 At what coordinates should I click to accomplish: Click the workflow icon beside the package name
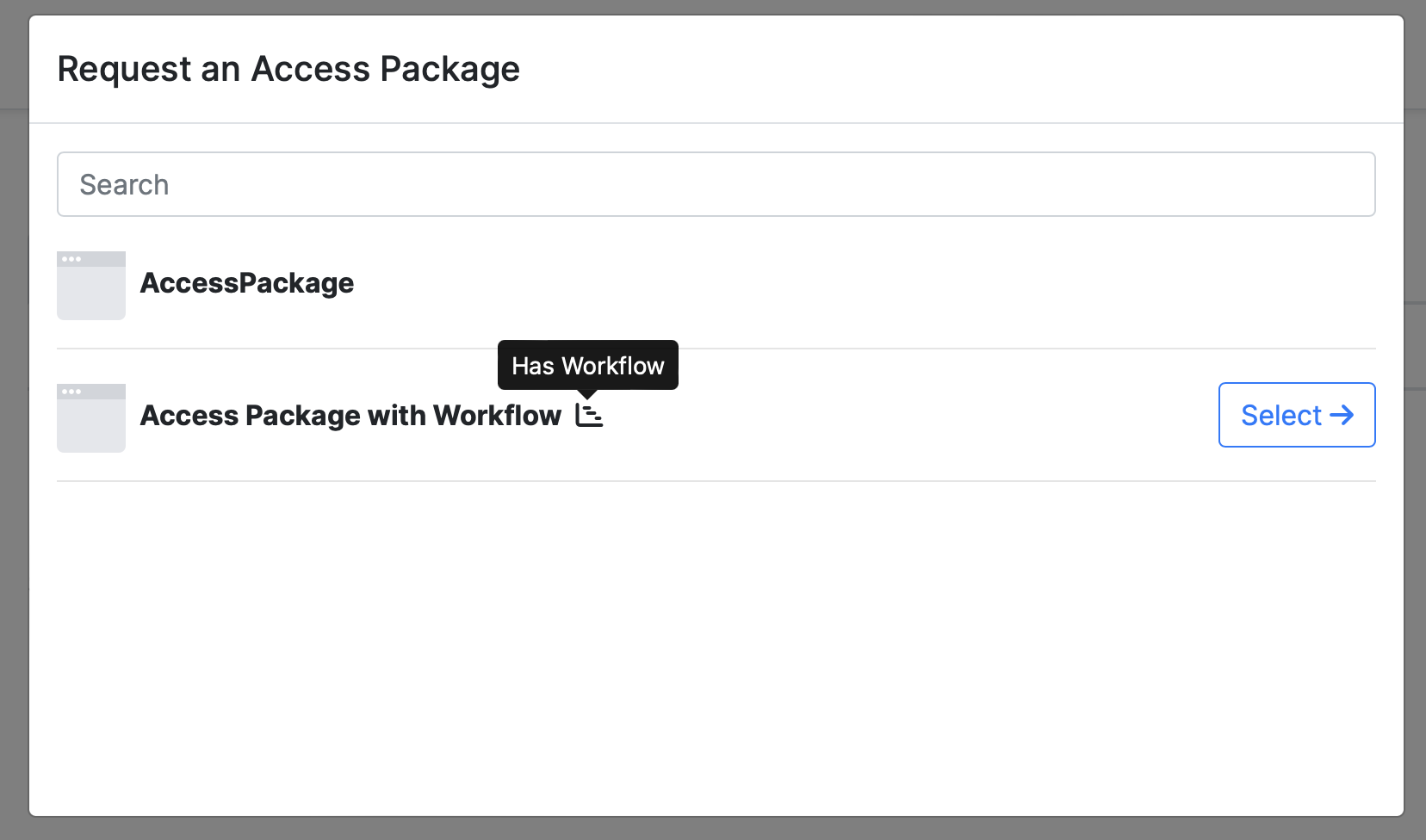coord(589,415)
